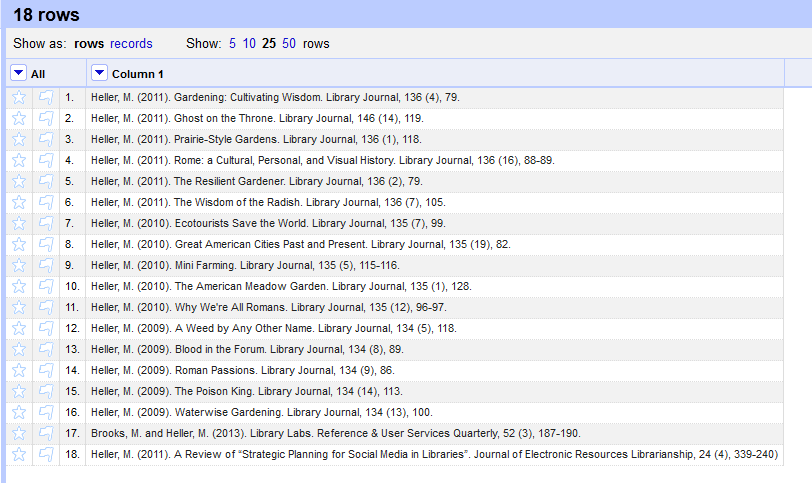Screen dimensions: 812x483
Task: Flag row 17 Library Labs
Action: (46, 433)
